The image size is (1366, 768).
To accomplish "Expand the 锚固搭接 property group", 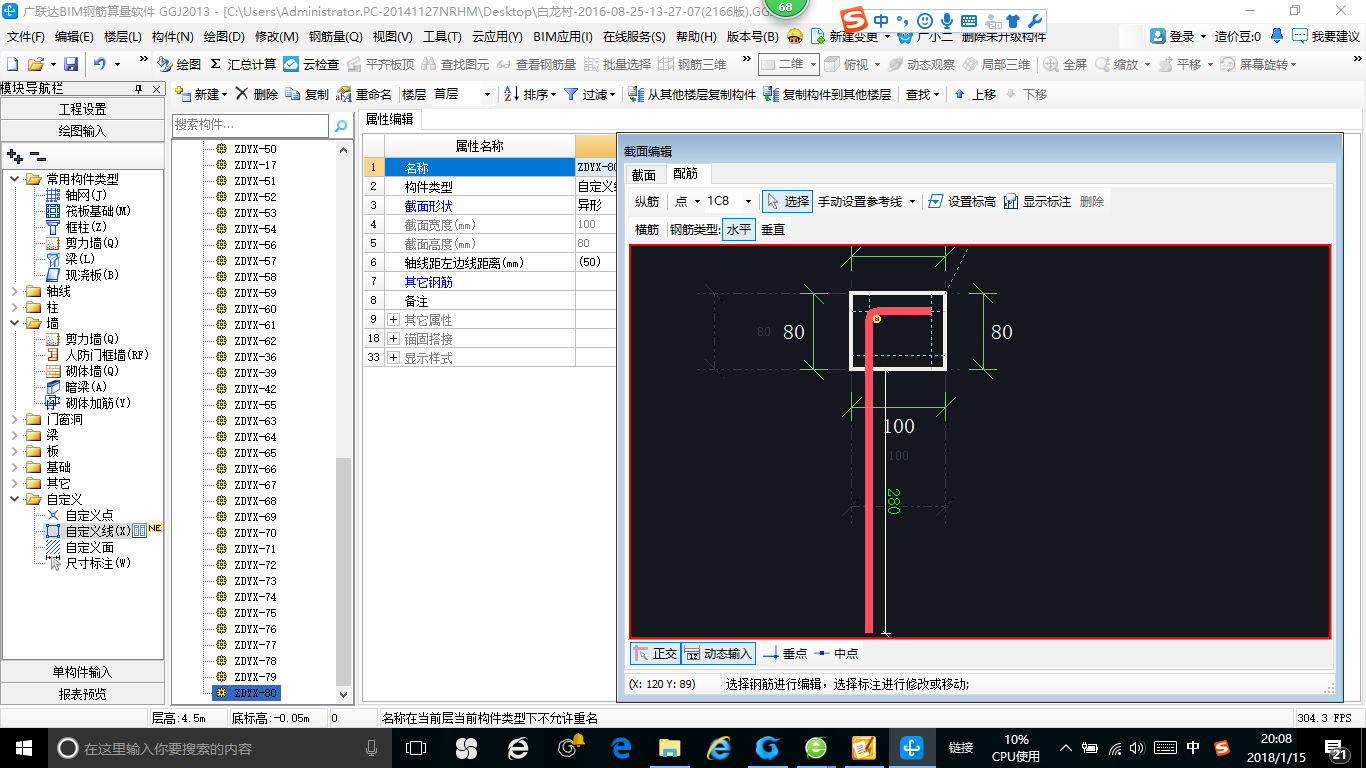I will (394, 339).
